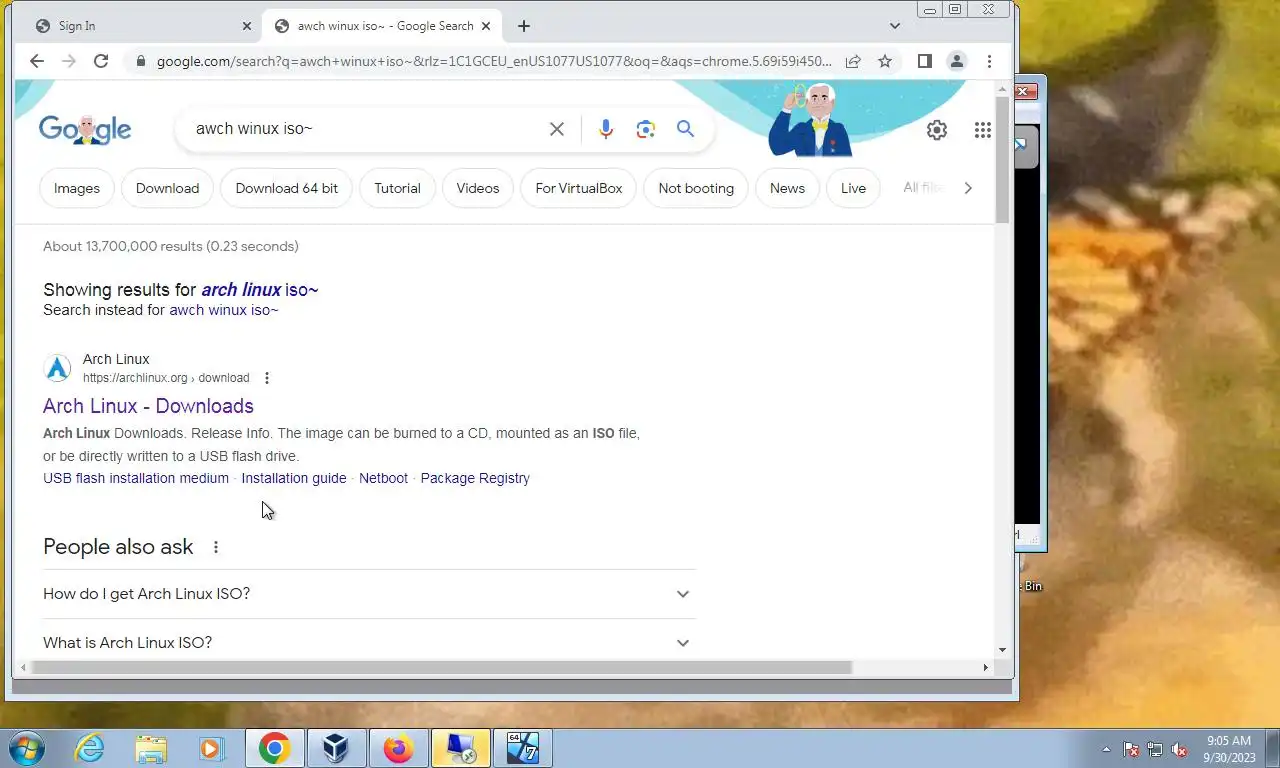Show hidden tray icons arrow

tap(1106, 749)
